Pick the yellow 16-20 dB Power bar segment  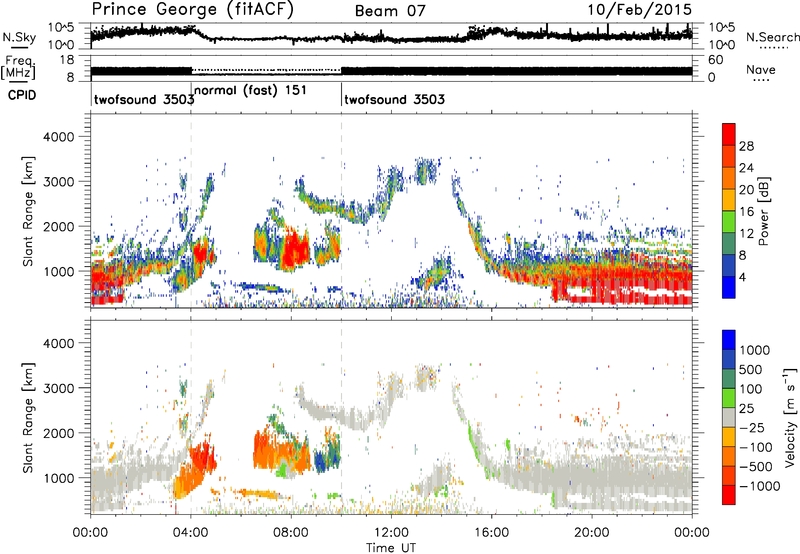[x=729, y=200]
